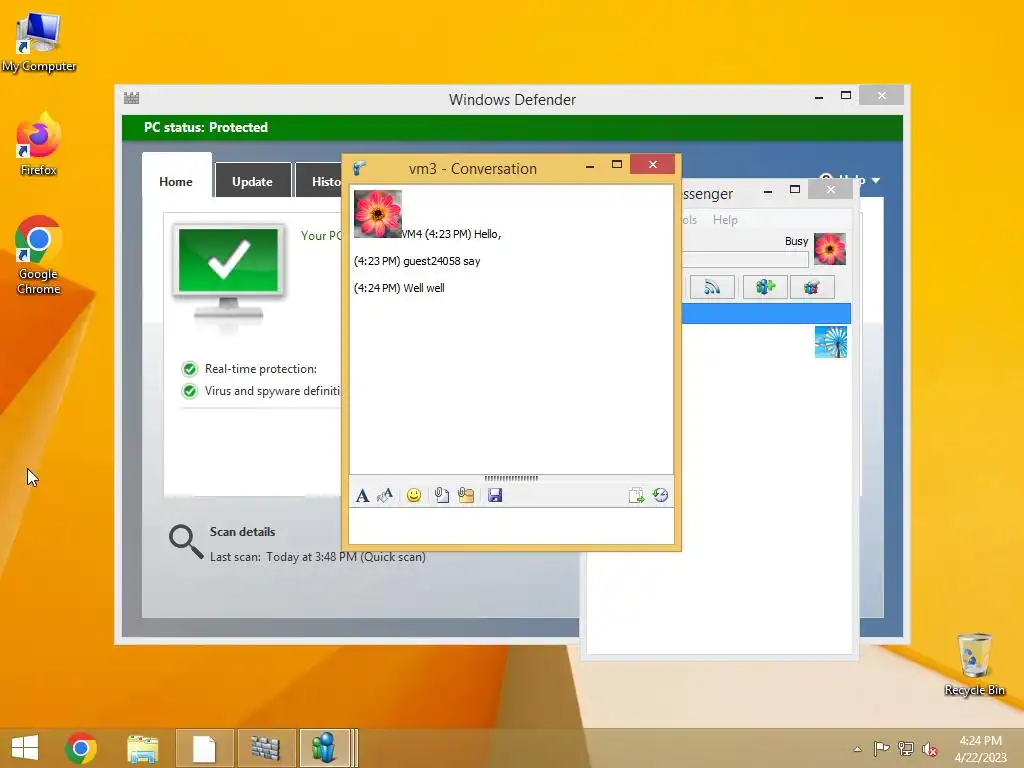Viewport: 1024px width, 768px height.
Task: Click the blank document taskbar icon
Action: point(204,748)
